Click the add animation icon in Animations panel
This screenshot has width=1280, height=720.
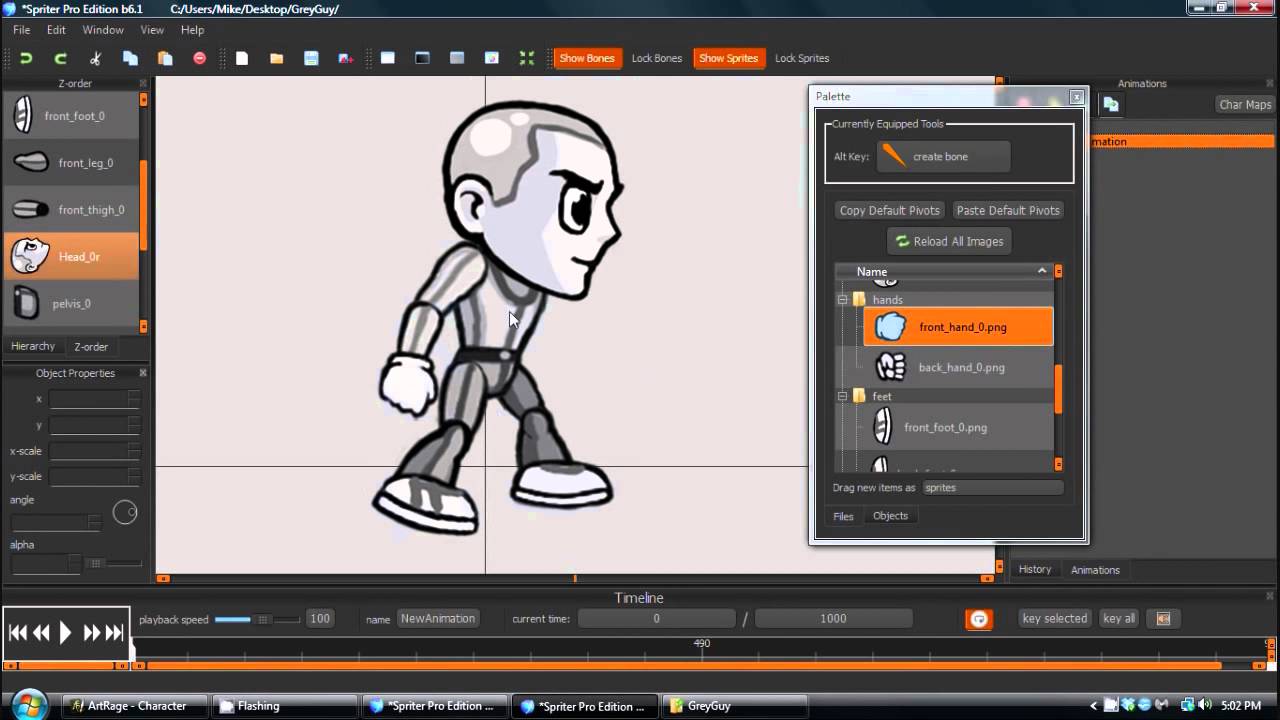[1111, 104]
